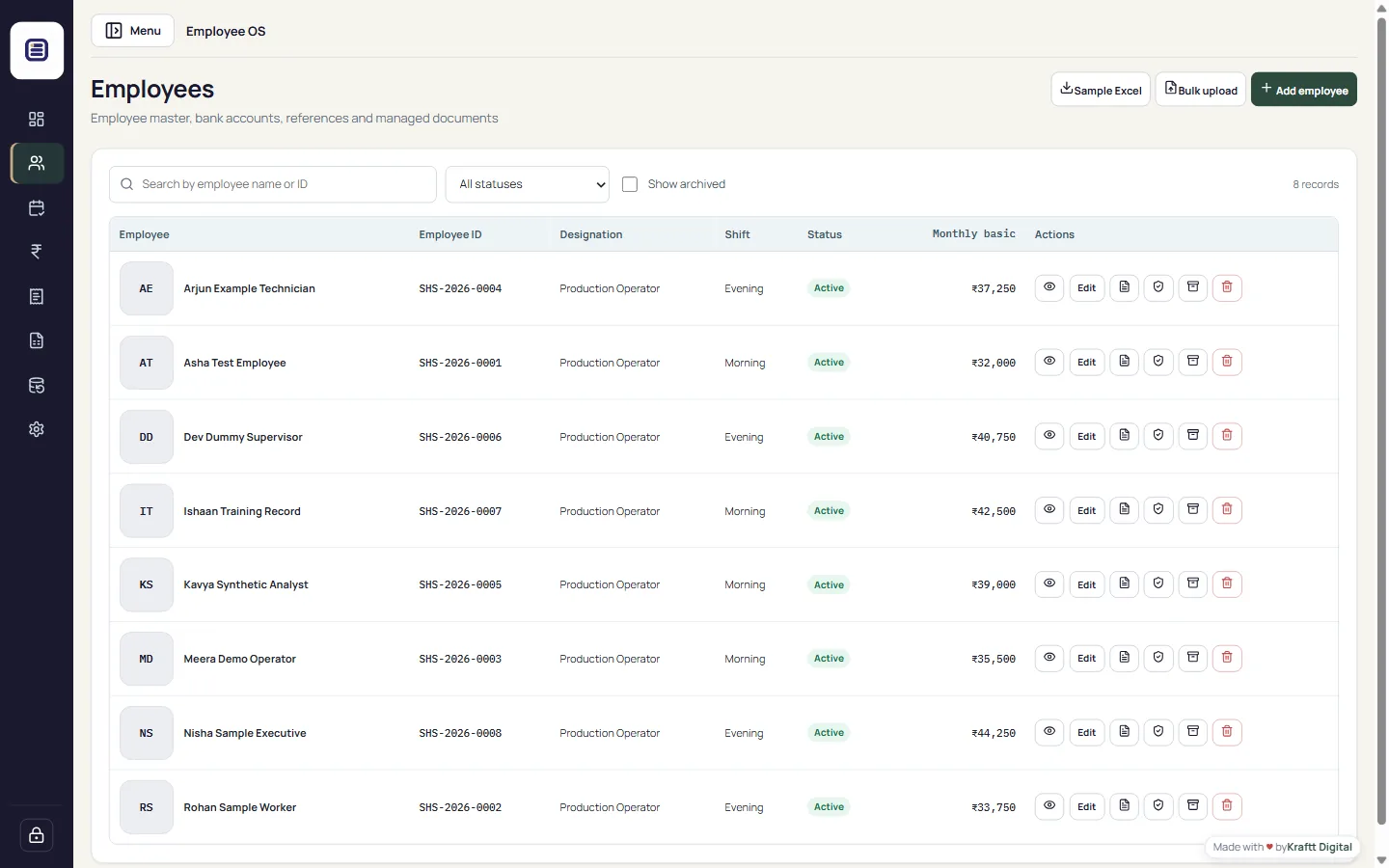Screen dimensions: 1389x868
Task: View Nisha Sample Executive via eye icon
Action: coord(1049,732)
